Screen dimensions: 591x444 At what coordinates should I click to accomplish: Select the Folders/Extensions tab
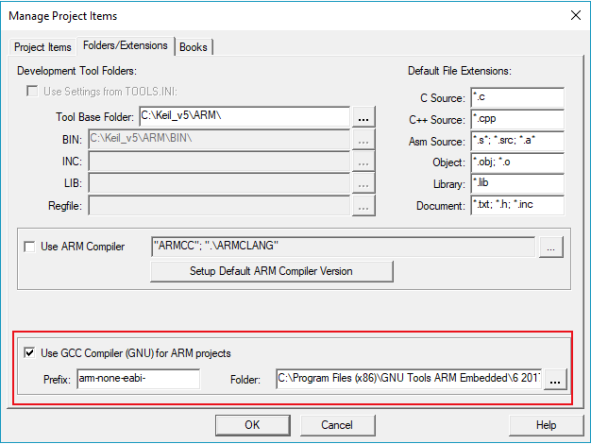pos(126,46)
